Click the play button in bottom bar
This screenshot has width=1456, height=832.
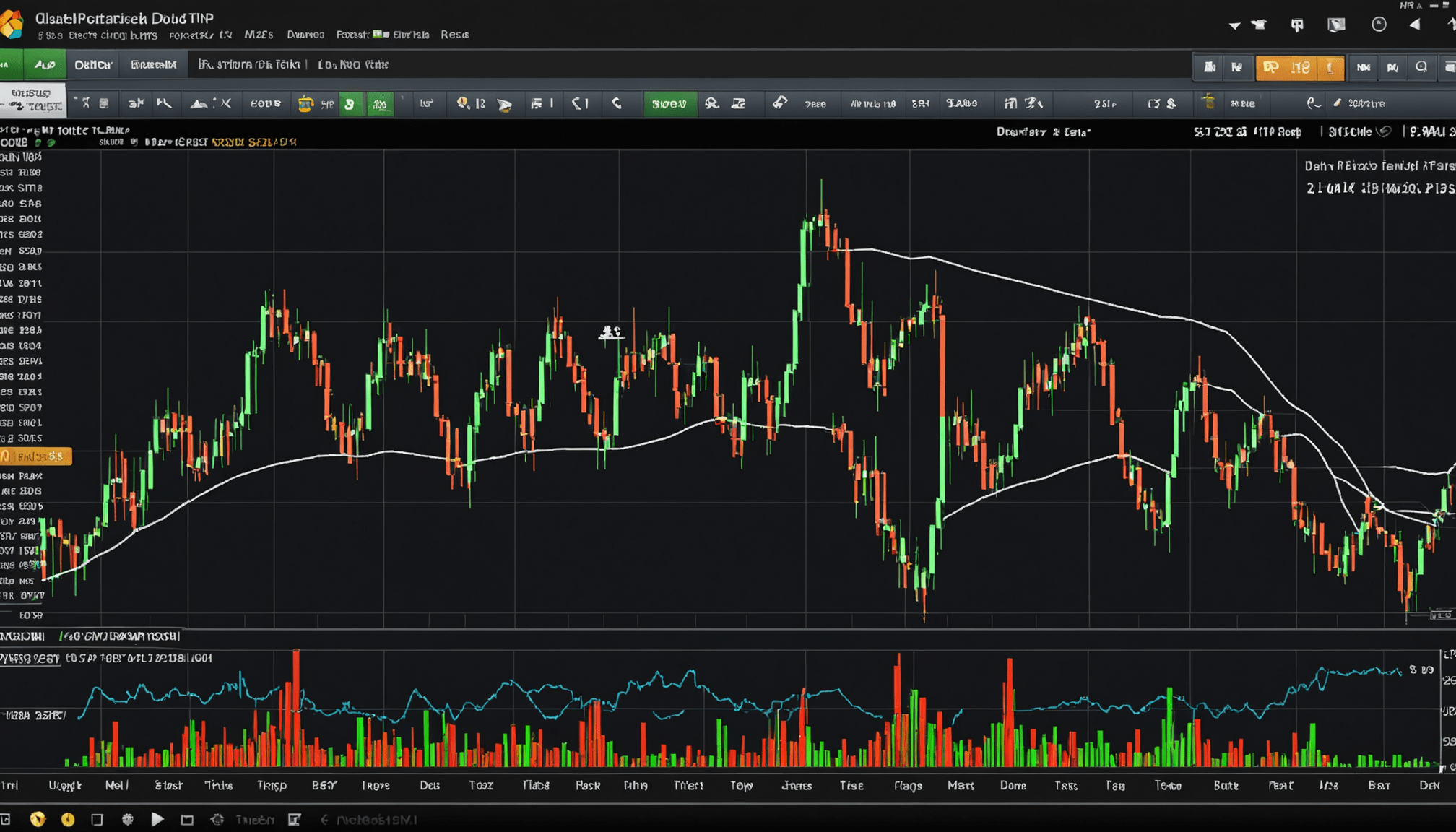pos(157,819)
